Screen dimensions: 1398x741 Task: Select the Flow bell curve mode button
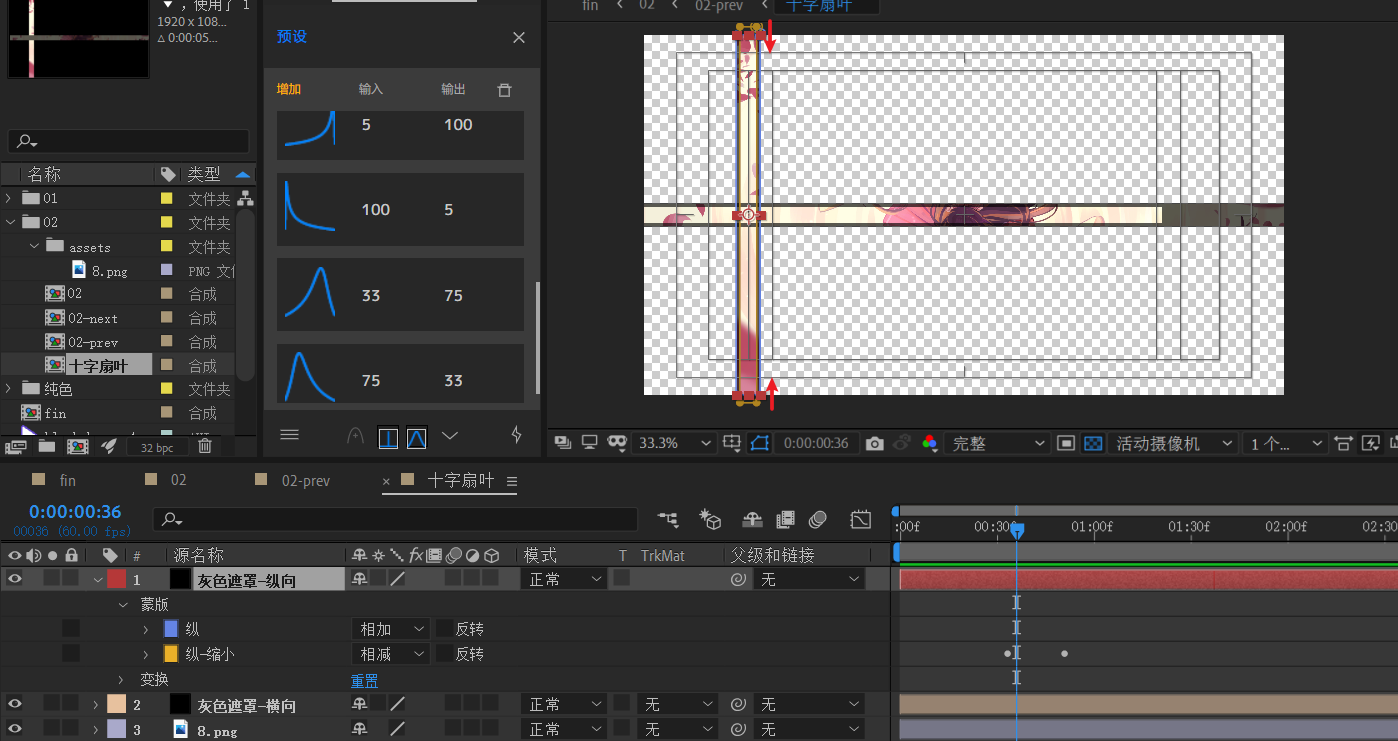coord(417,437)
